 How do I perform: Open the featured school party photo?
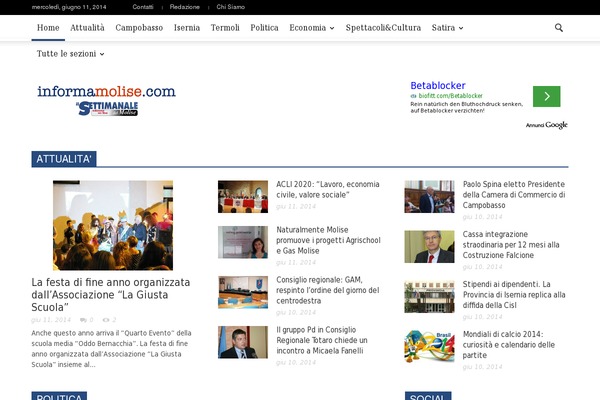point(113,226)
